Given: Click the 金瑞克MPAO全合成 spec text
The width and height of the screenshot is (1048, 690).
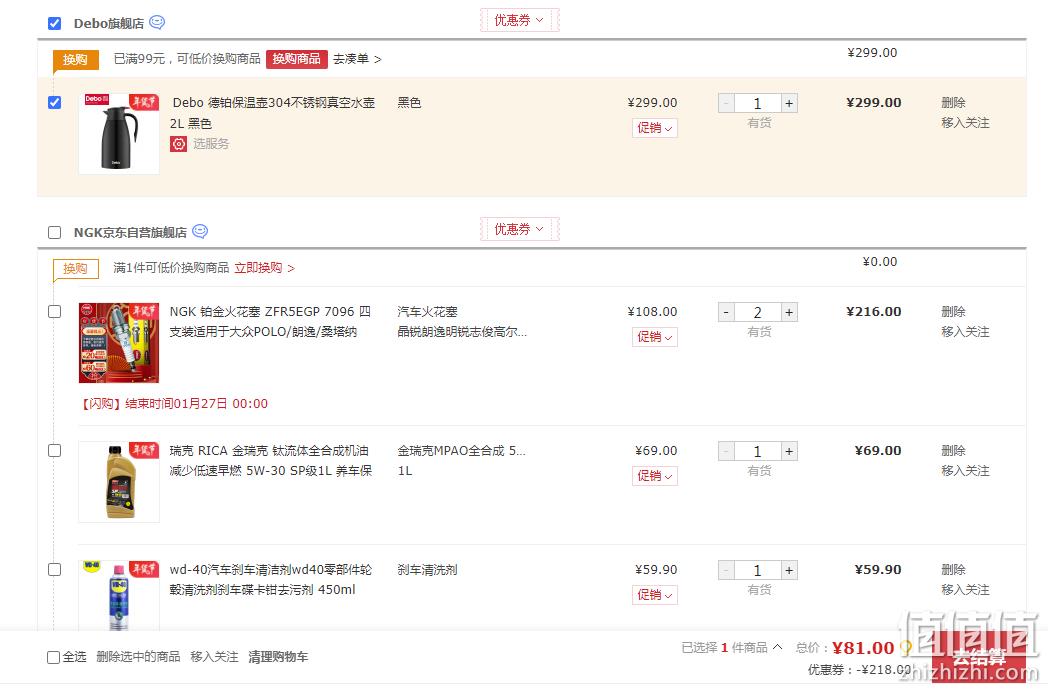Looking at the screenshot, I should coord(461,451).
